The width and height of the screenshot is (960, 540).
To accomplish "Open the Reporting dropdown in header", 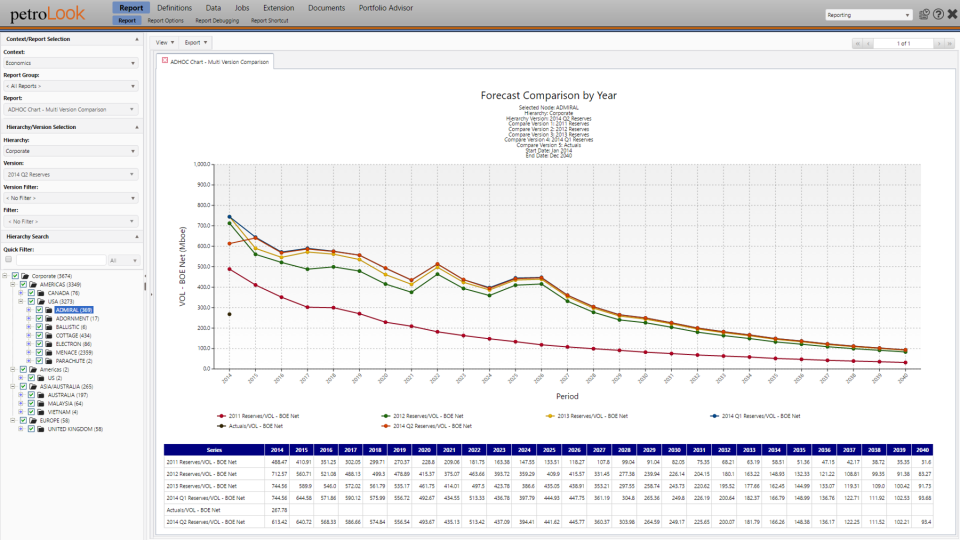I will pyautogui.click(x=868, y=15).
